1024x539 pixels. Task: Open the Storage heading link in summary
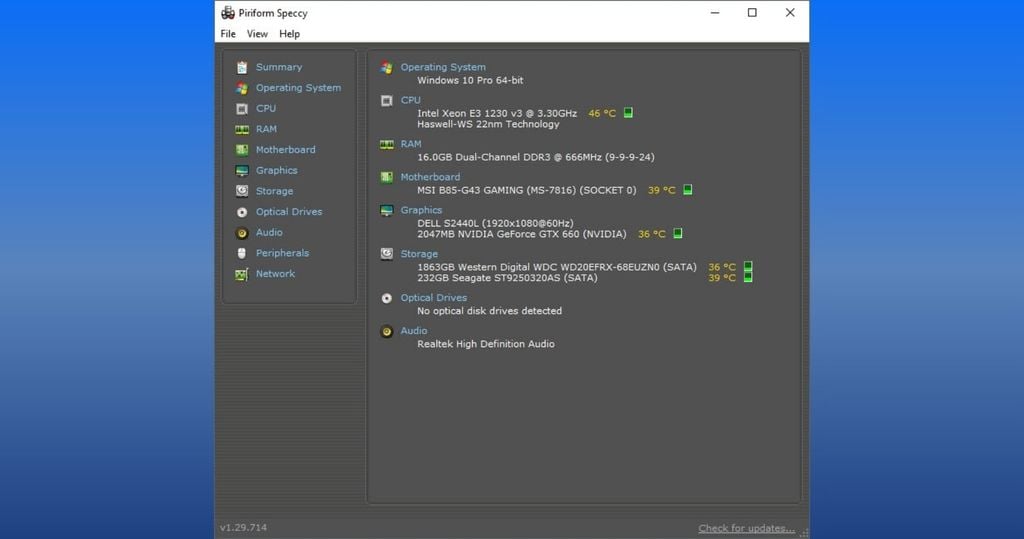419,254
